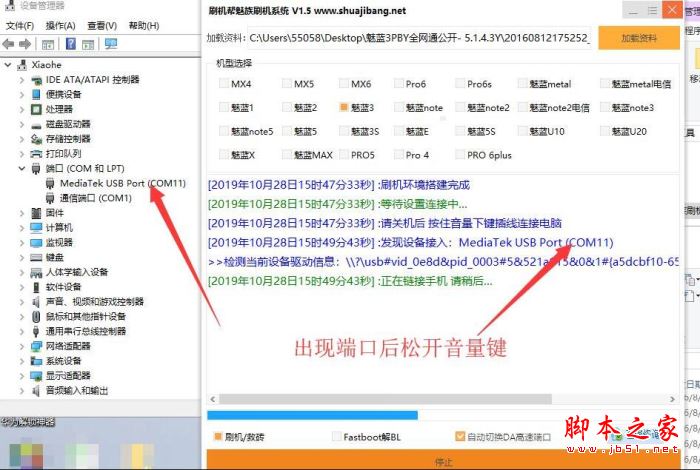
Task: Click the flashing tool's hamburger menu icon
Action: pos(652,11)
